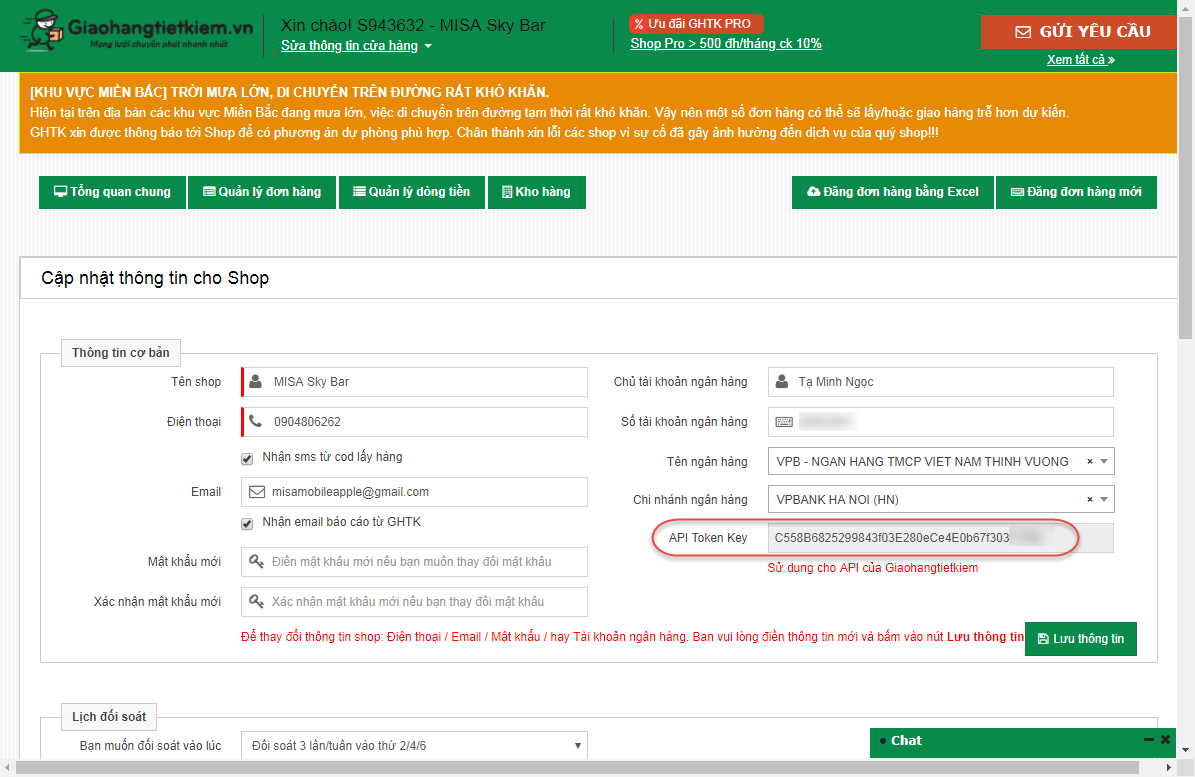
Task: Click Xác nhận mật khẩu mới field
Action: 415,602
